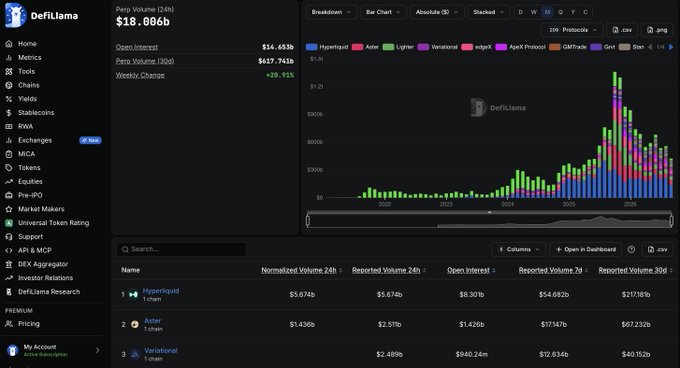Select the M monthly interval
Viewport: 680px width, 368px height.
547,12
